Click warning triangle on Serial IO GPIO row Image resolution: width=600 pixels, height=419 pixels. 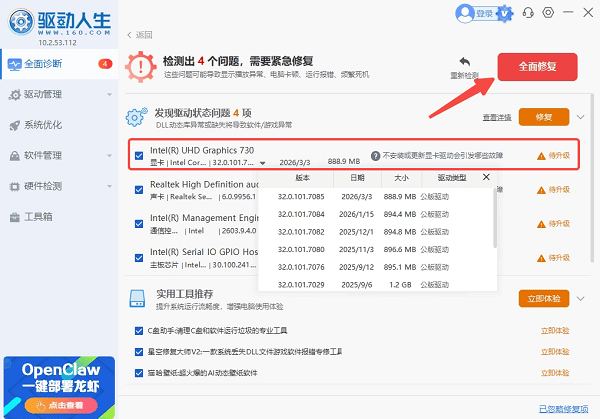(541, 259)
